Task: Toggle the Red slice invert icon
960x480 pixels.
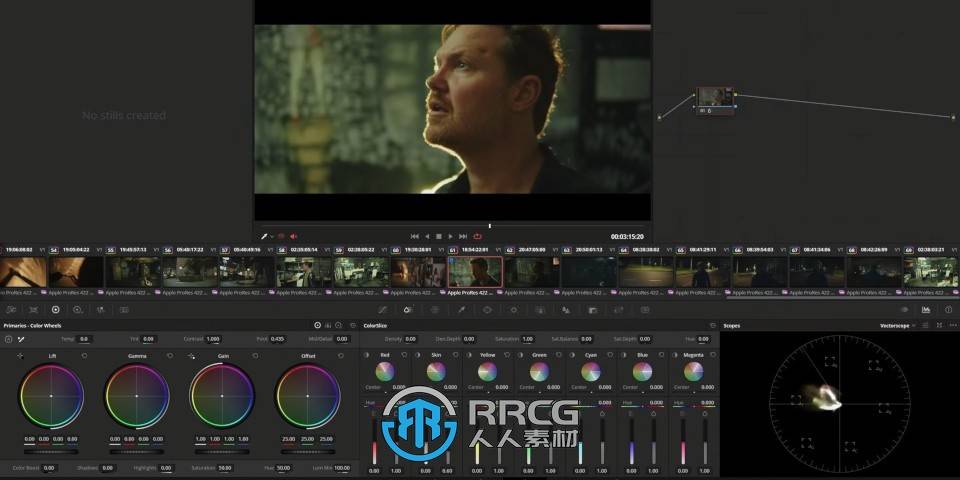Action: point(365,355)
